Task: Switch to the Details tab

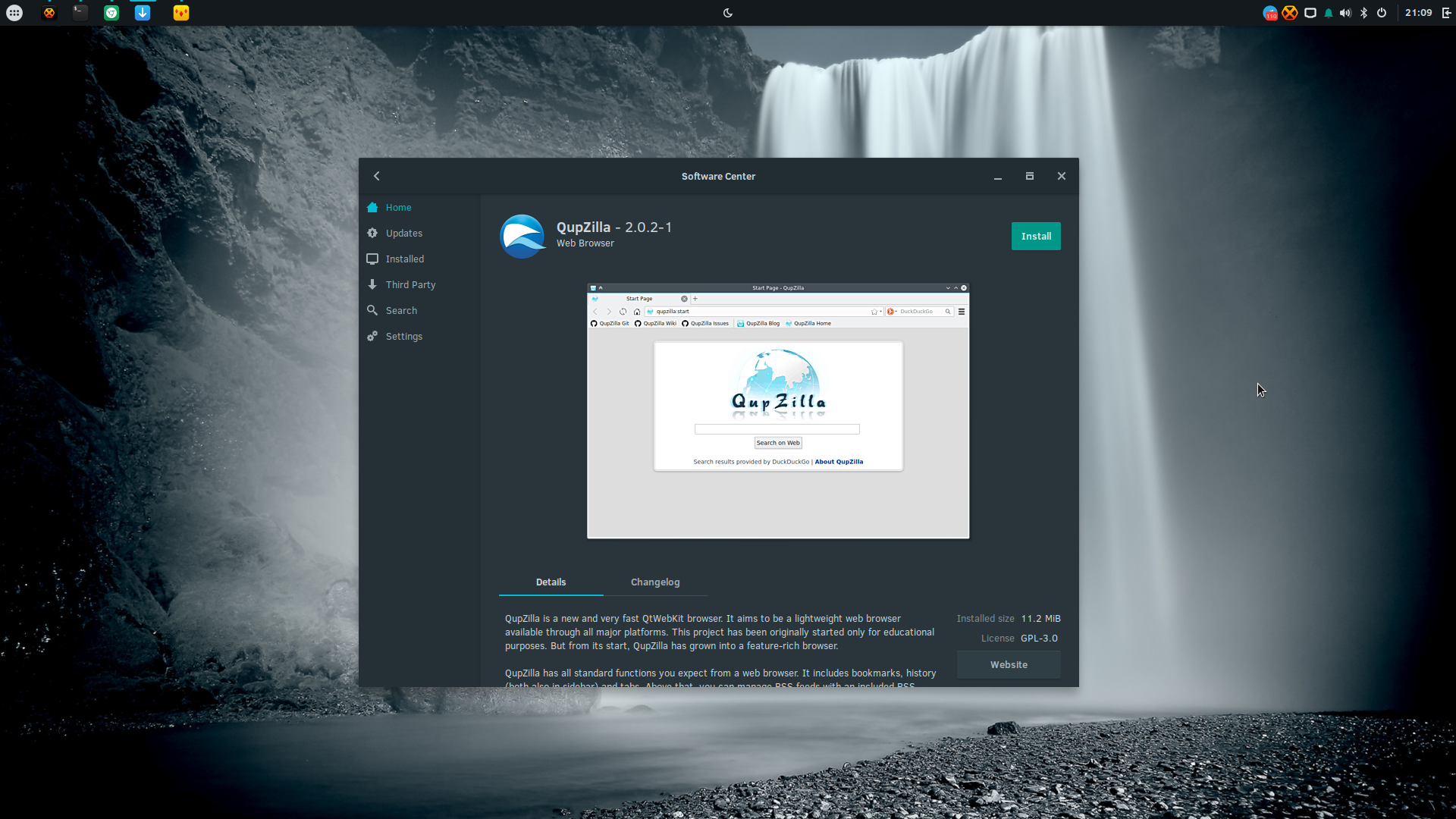Action: (x=551, y=582)
